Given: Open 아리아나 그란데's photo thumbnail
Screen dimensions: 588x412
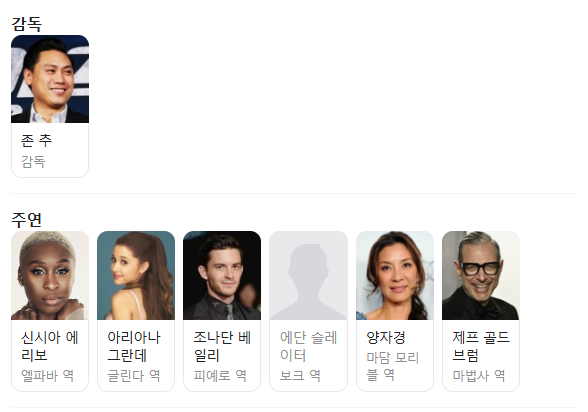Looking at the screenshot, I should click(x=136, y=276).
